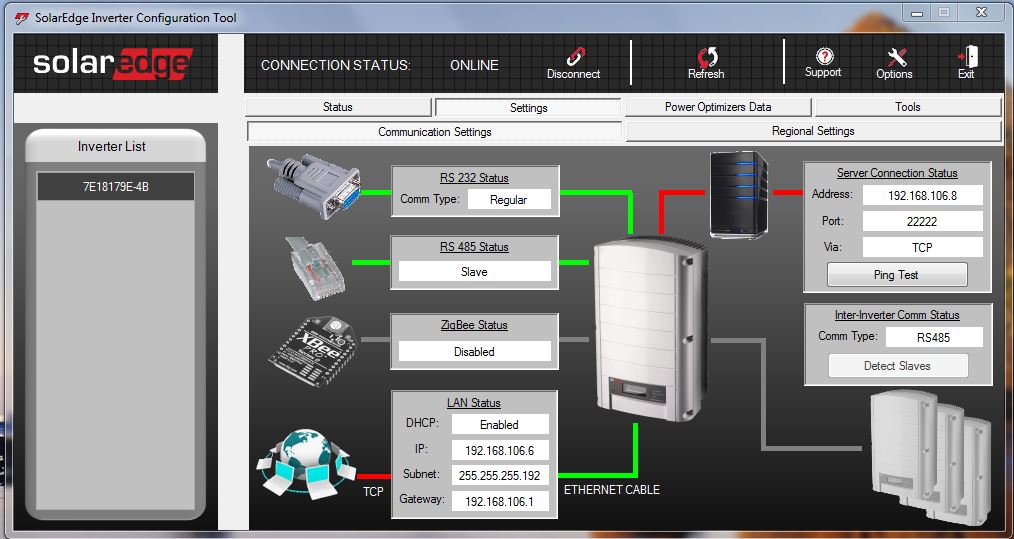Open the RS 232 Status link

[474, 178]
